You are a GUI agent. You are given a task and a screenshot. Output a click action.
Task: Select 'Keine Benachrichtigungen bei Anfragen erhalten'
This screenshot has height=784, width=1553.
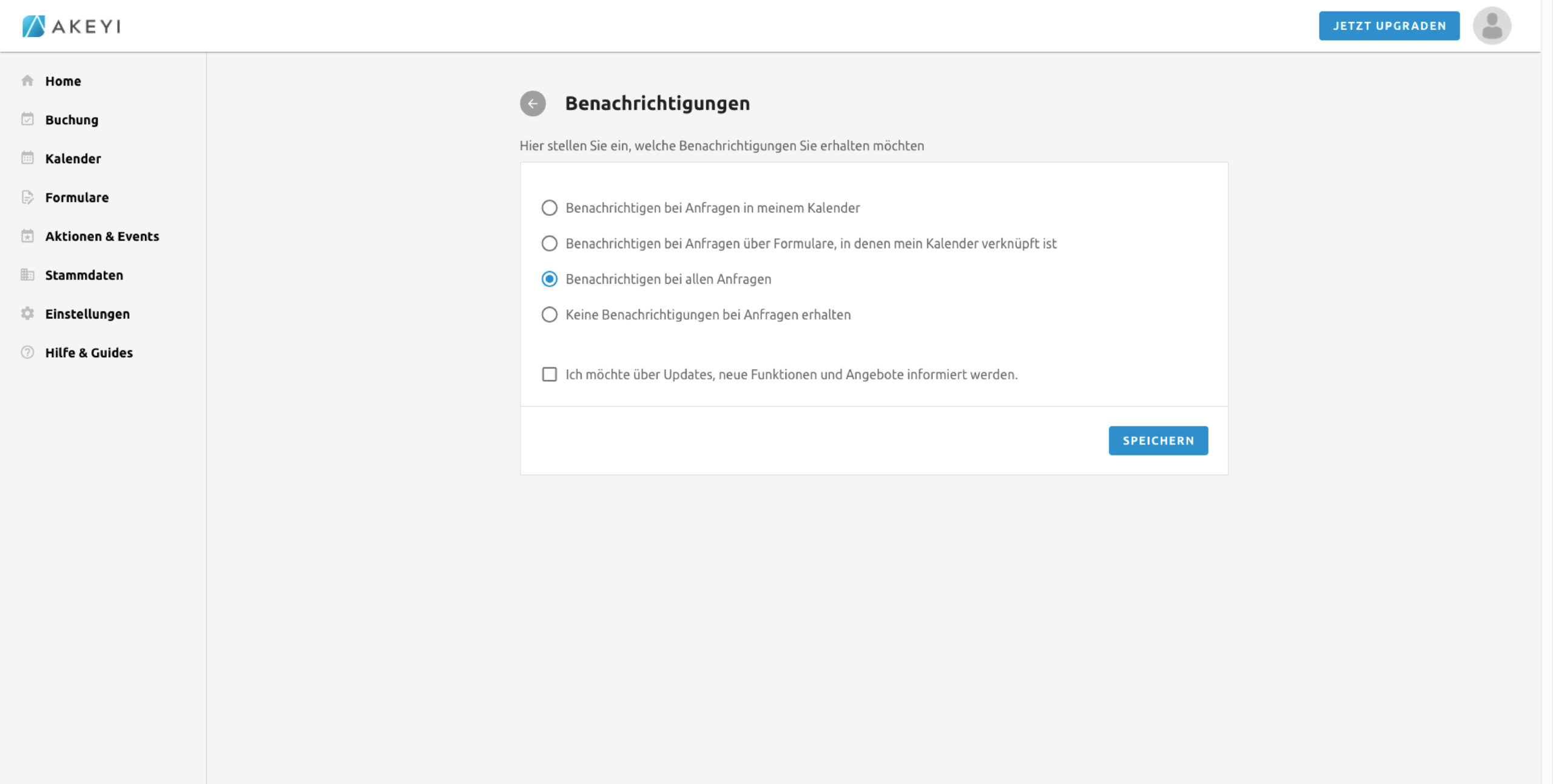pyautogui.click(x=549, y=315)
